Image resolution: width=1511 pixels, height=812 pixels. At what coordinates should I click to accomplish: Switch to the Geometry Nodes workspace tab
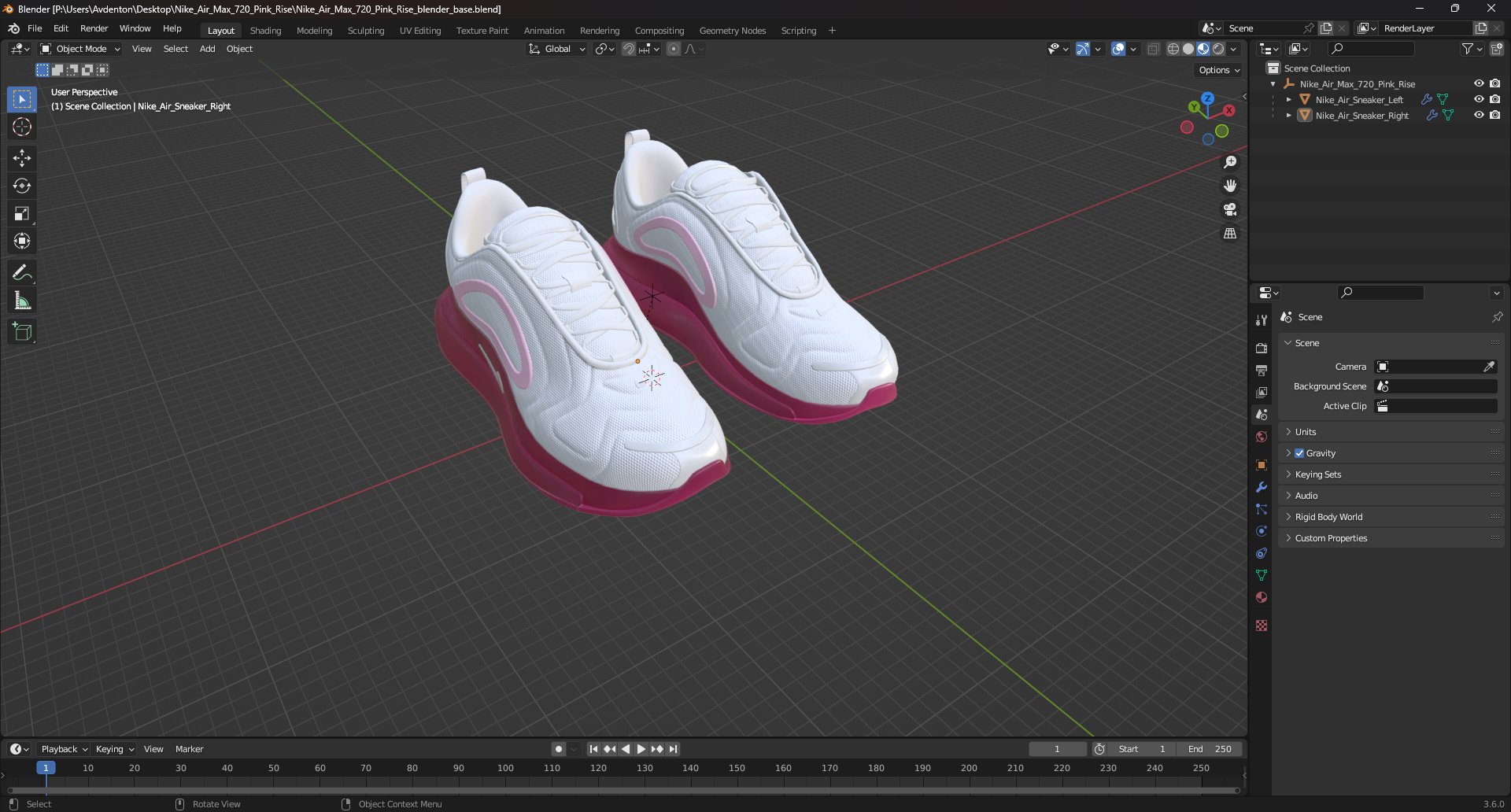coord(733,31)
